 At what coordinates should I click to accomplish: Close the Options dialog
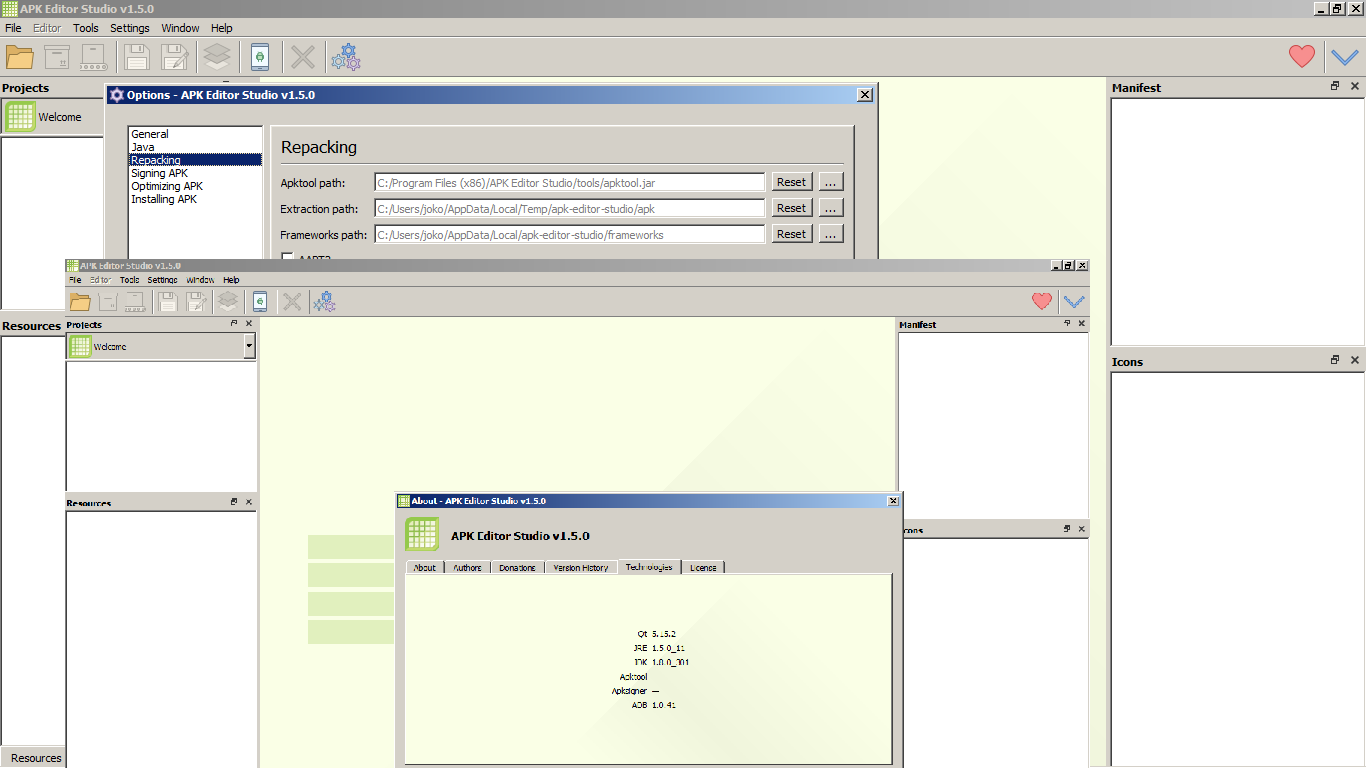865,95
